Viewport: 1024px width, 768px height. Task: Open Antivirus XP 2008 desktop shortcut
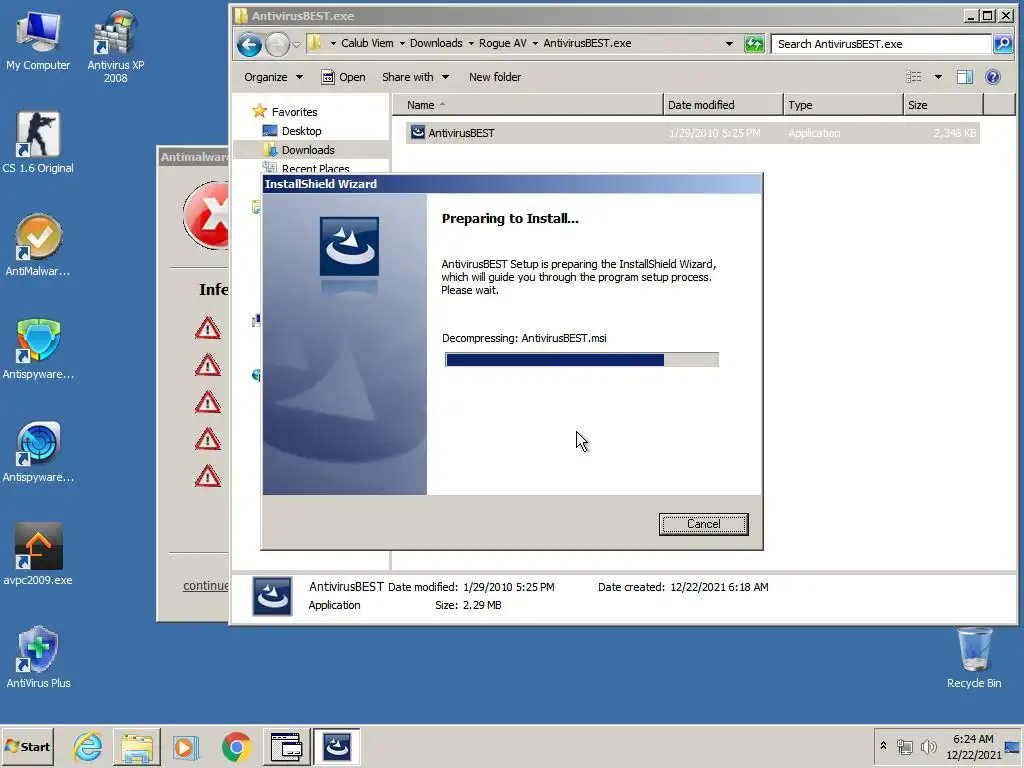pyautogui.click(x=116, y=46)
